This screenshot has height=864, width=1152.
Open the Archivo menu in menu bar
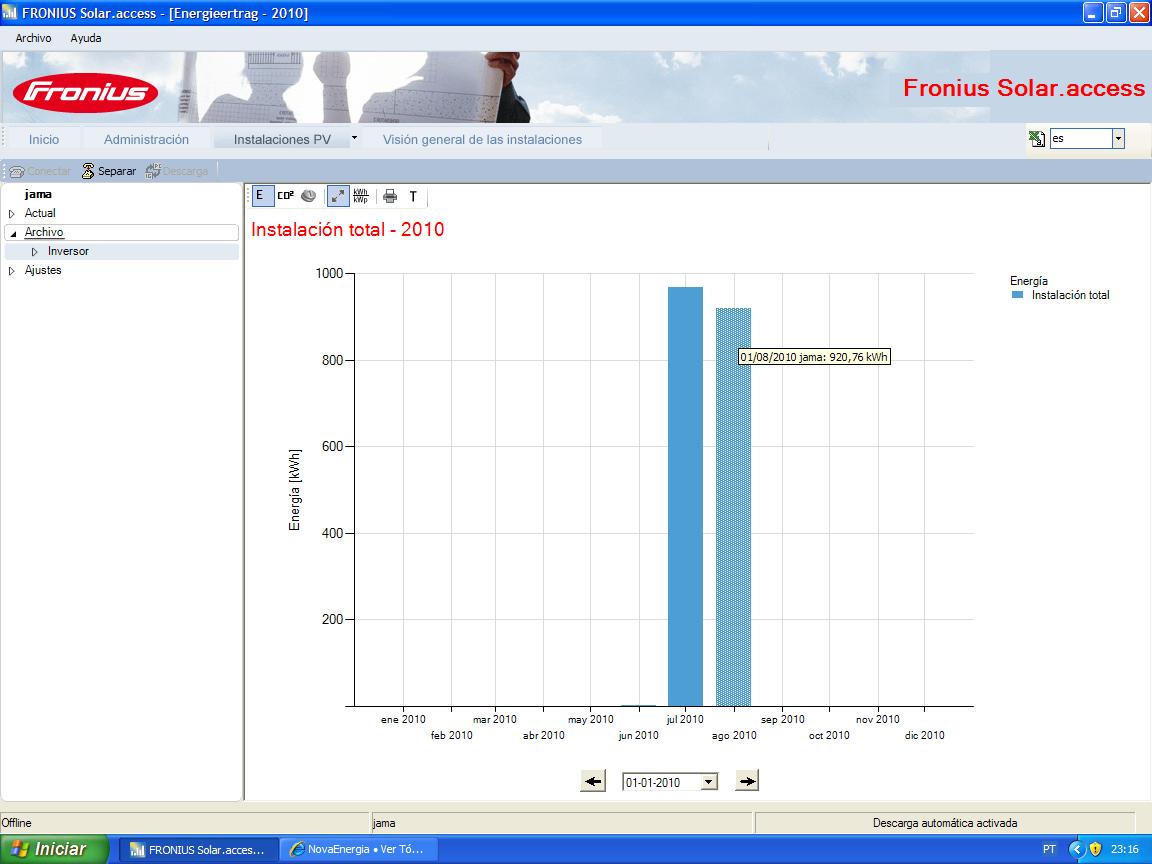[x=34, y=38]
